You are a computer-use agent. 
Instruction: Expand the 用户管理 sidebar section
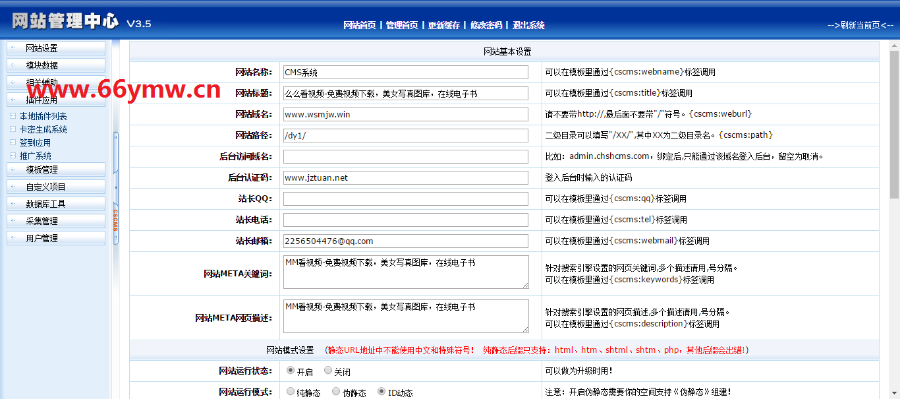[56, 238]
